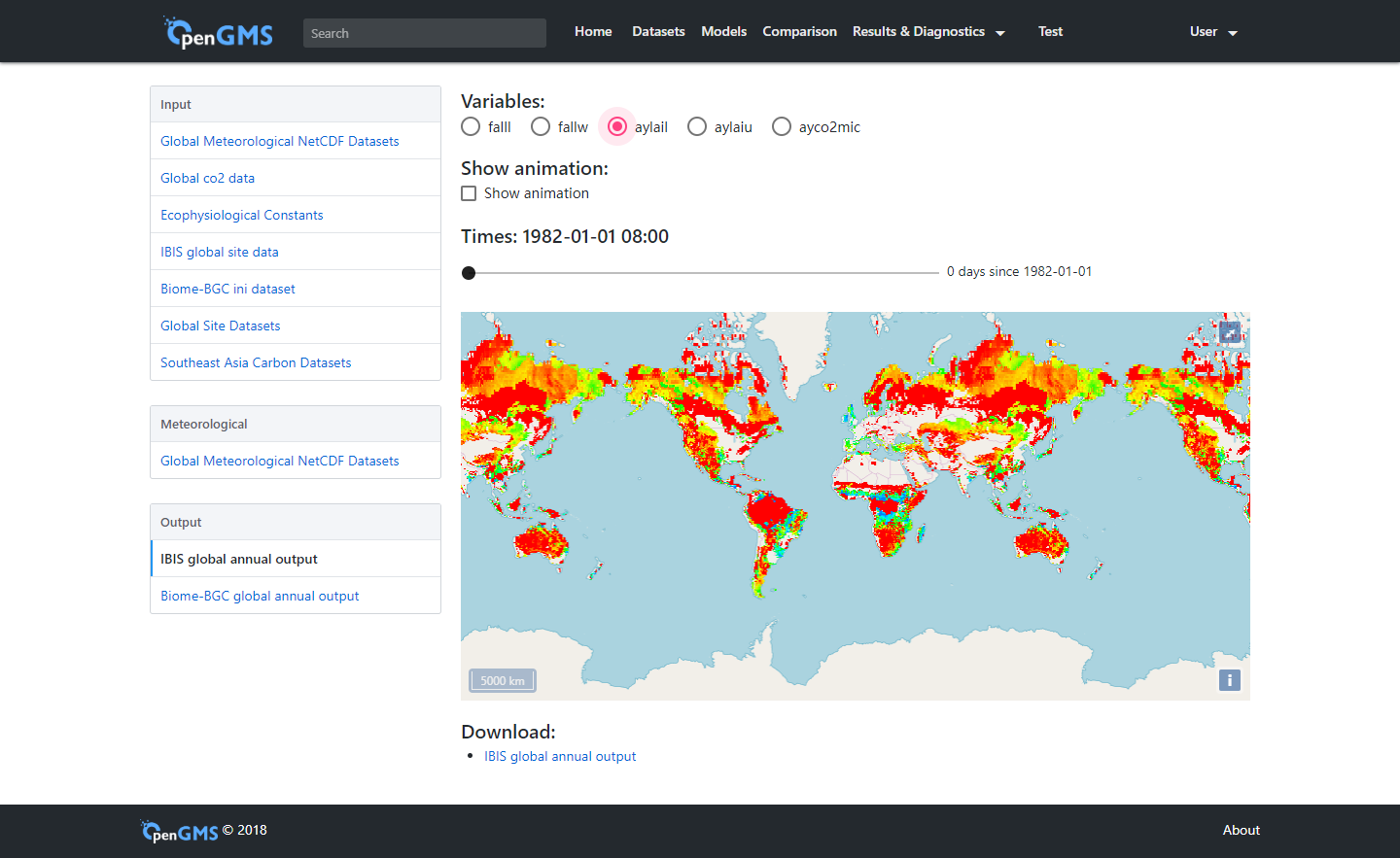
Task: Open the map attribution info button
Action: tap(1229, 680)
